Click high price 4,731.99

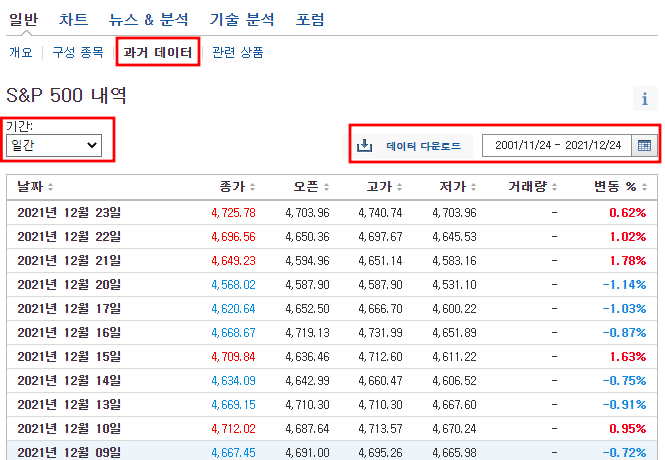[380, 332]
